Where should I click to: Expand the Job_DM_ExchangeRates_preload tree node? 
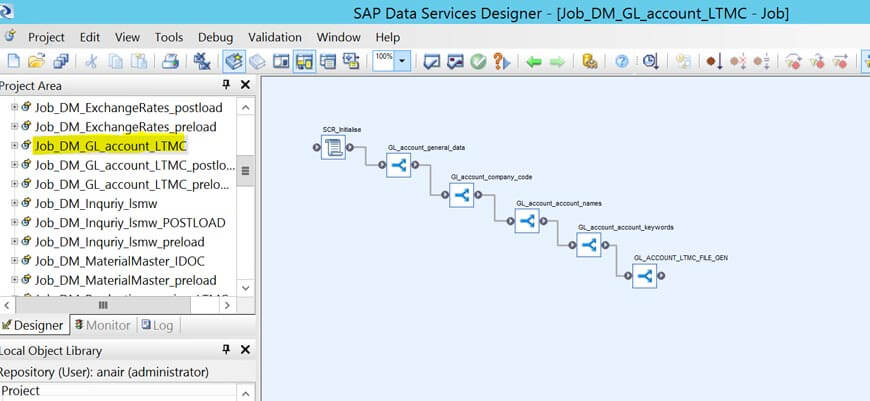[x=14, y=126]
